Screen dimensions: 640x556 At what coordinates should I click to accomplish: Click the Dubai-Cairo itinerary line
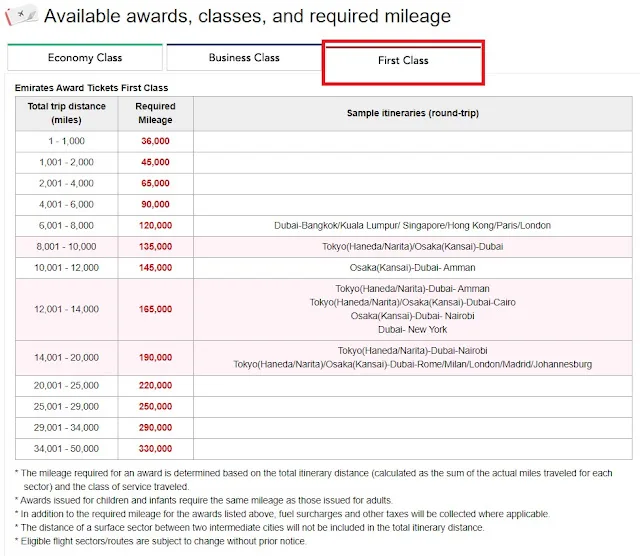pos(412,302)
